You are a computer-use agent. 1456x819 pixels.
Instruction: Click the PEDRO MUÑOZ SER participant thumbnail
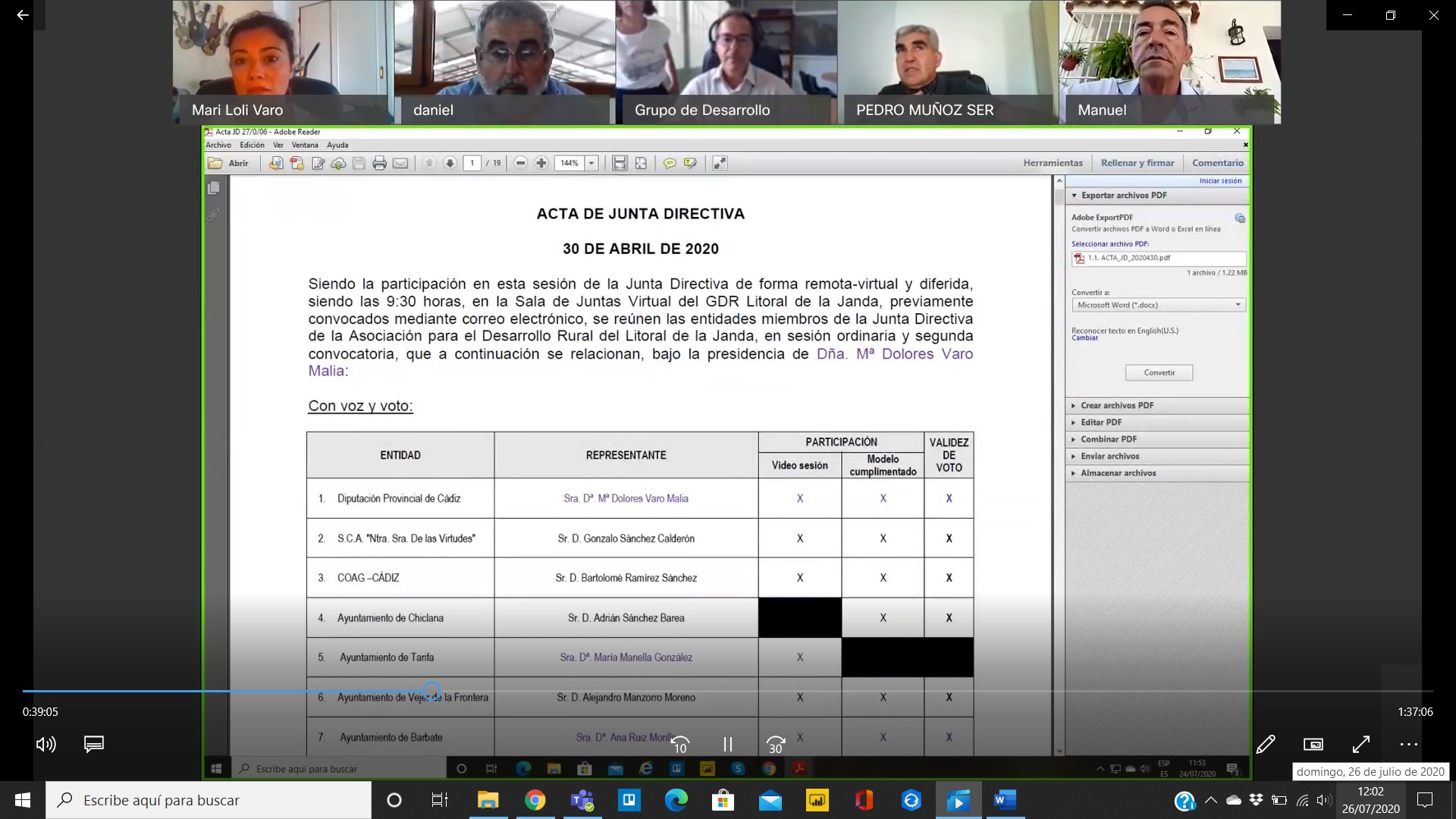[x=948, y=62]
